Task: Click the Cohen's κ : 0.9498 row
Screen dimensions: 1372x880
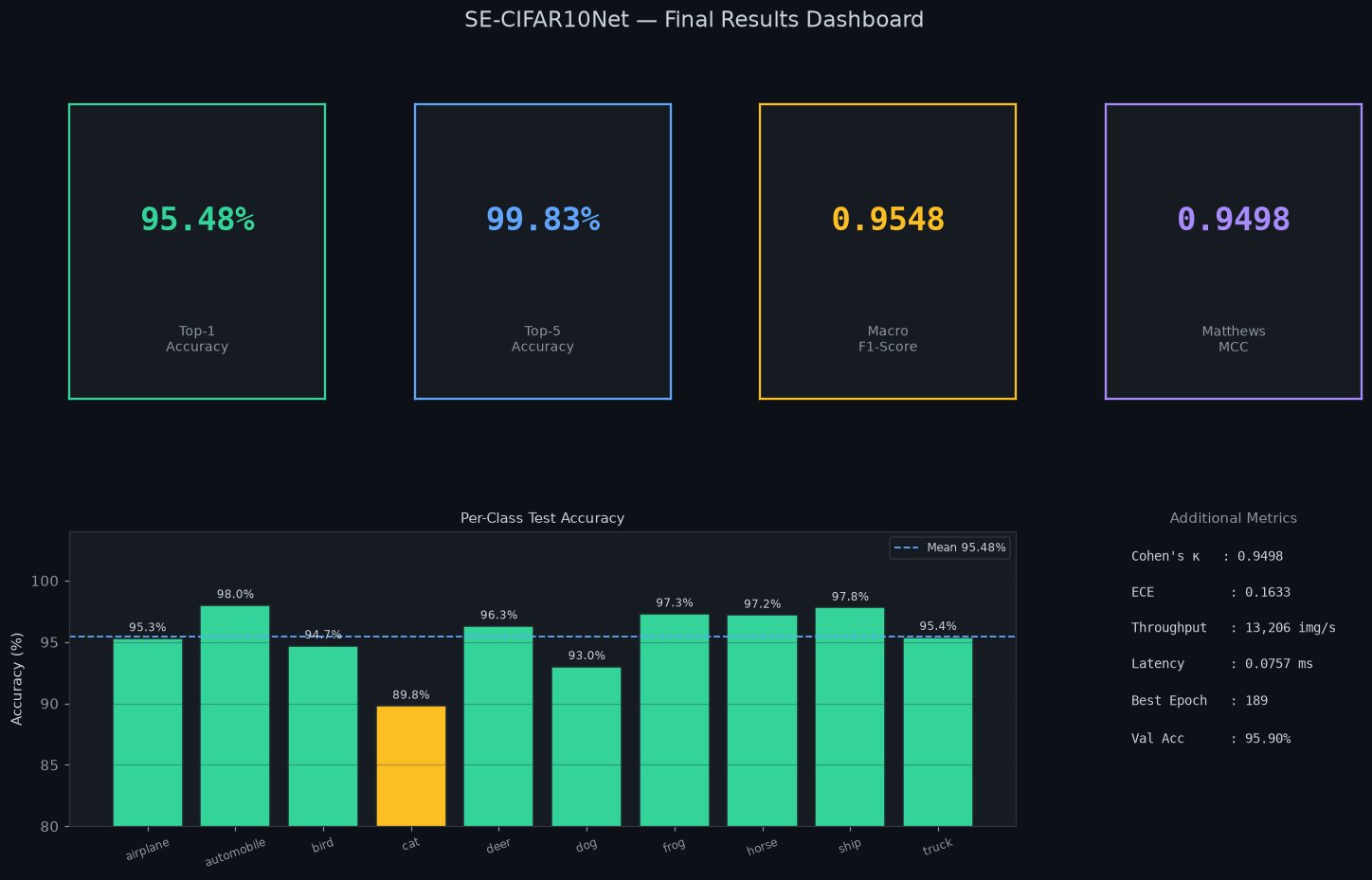Action: coord(1207,556)
